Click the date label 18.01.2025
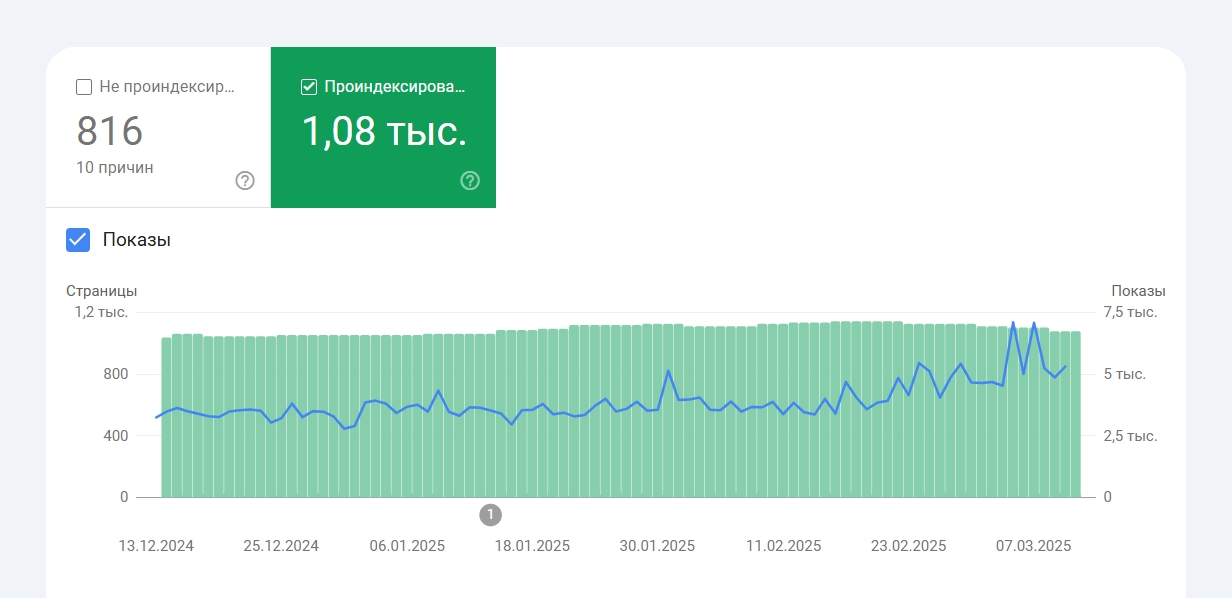1232x598 pixels. [x=532, y=546]
